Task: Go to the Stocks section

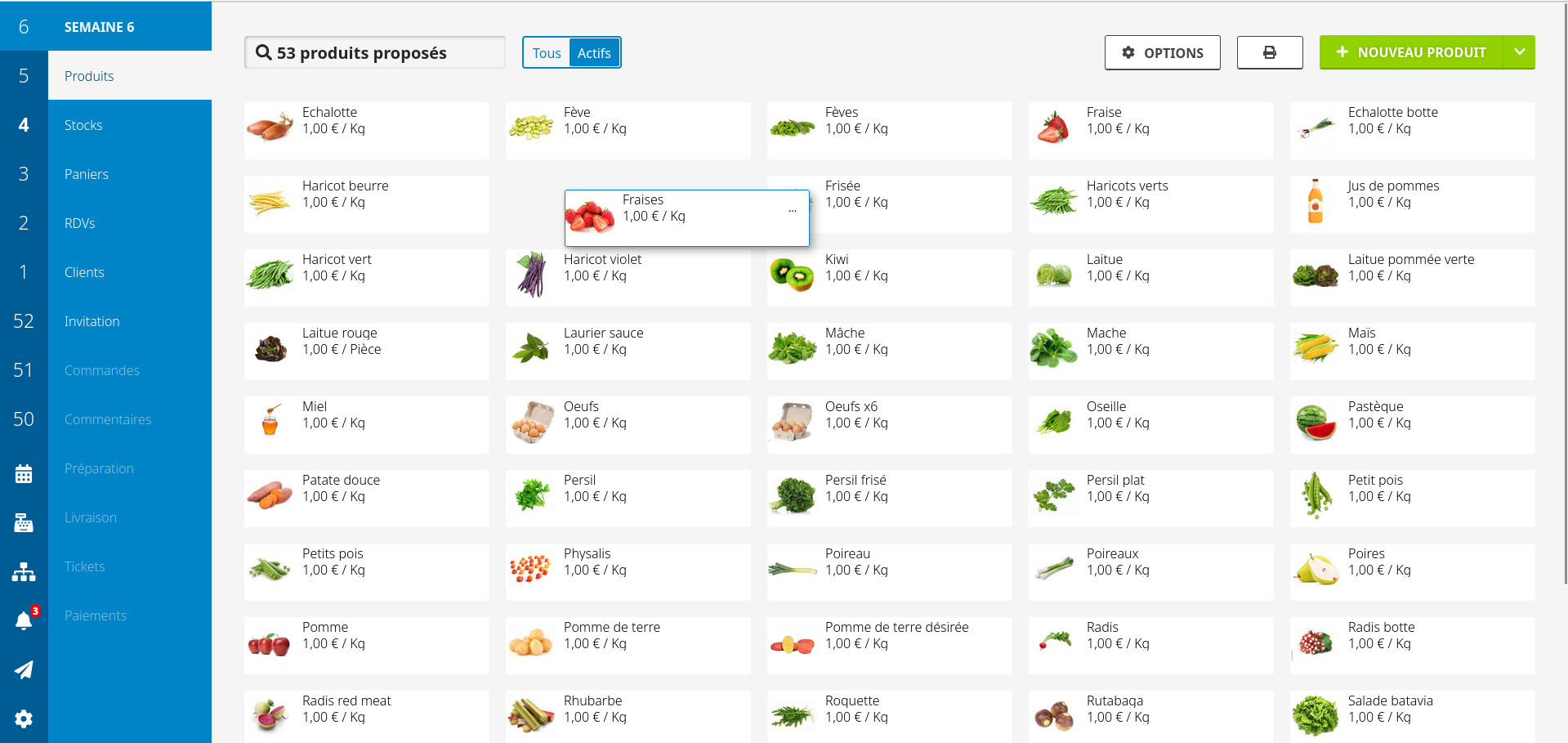Action: click(83, 125)
